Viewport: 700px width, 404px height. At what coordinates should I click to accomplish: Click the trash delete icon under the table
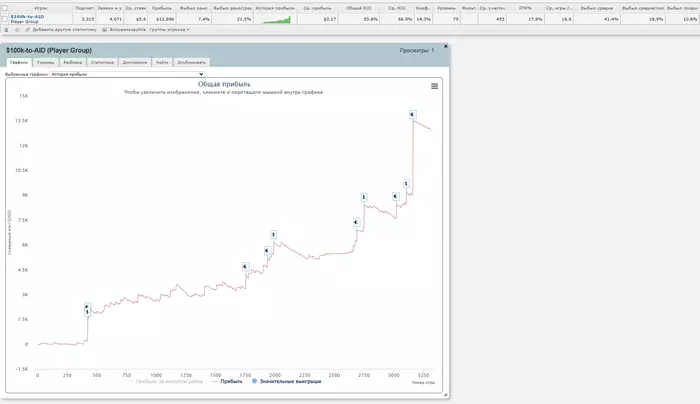6,30
